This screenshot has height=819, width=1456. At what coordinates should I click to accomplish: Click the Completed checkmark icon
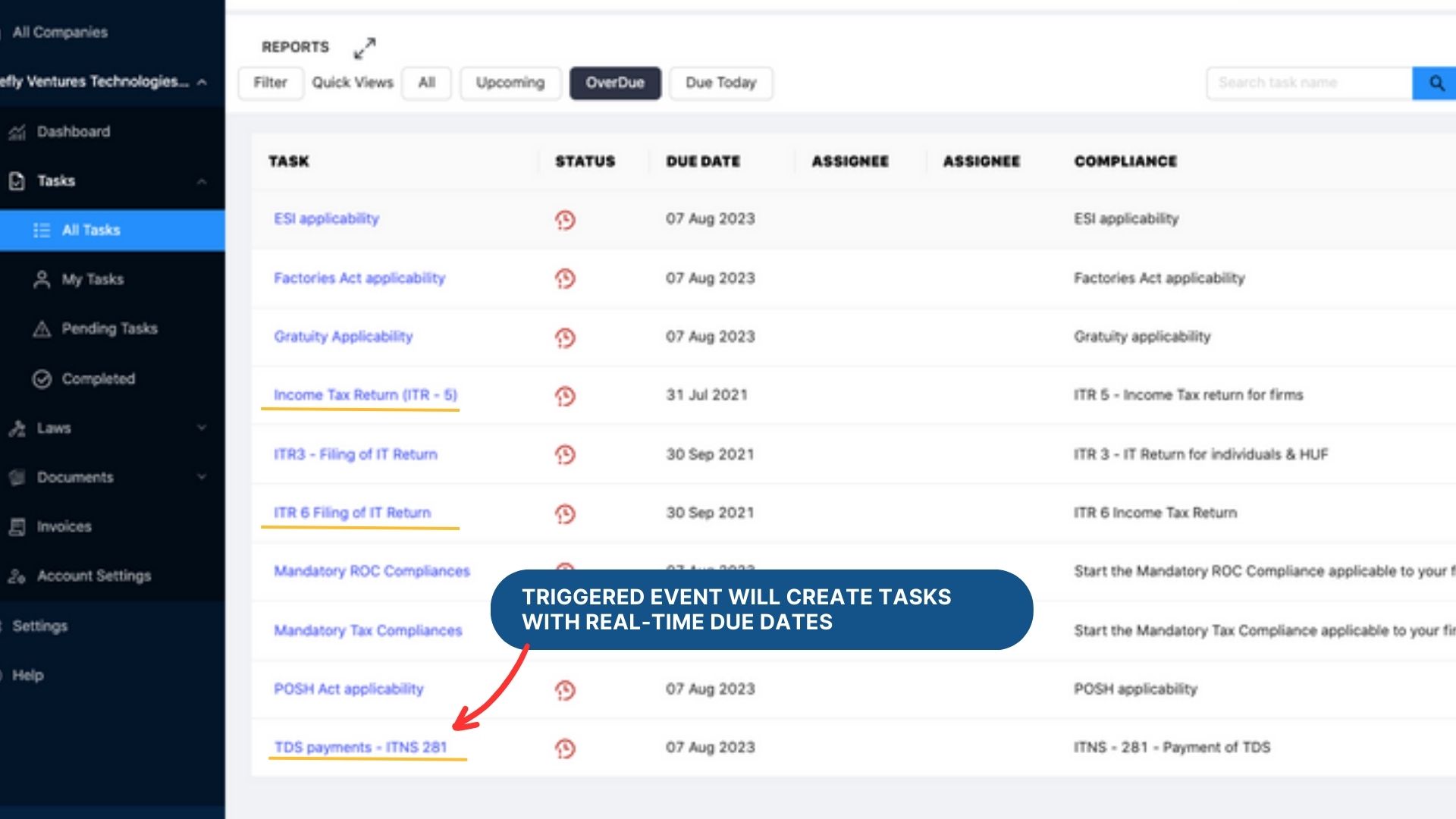click(x=42, y=379)
